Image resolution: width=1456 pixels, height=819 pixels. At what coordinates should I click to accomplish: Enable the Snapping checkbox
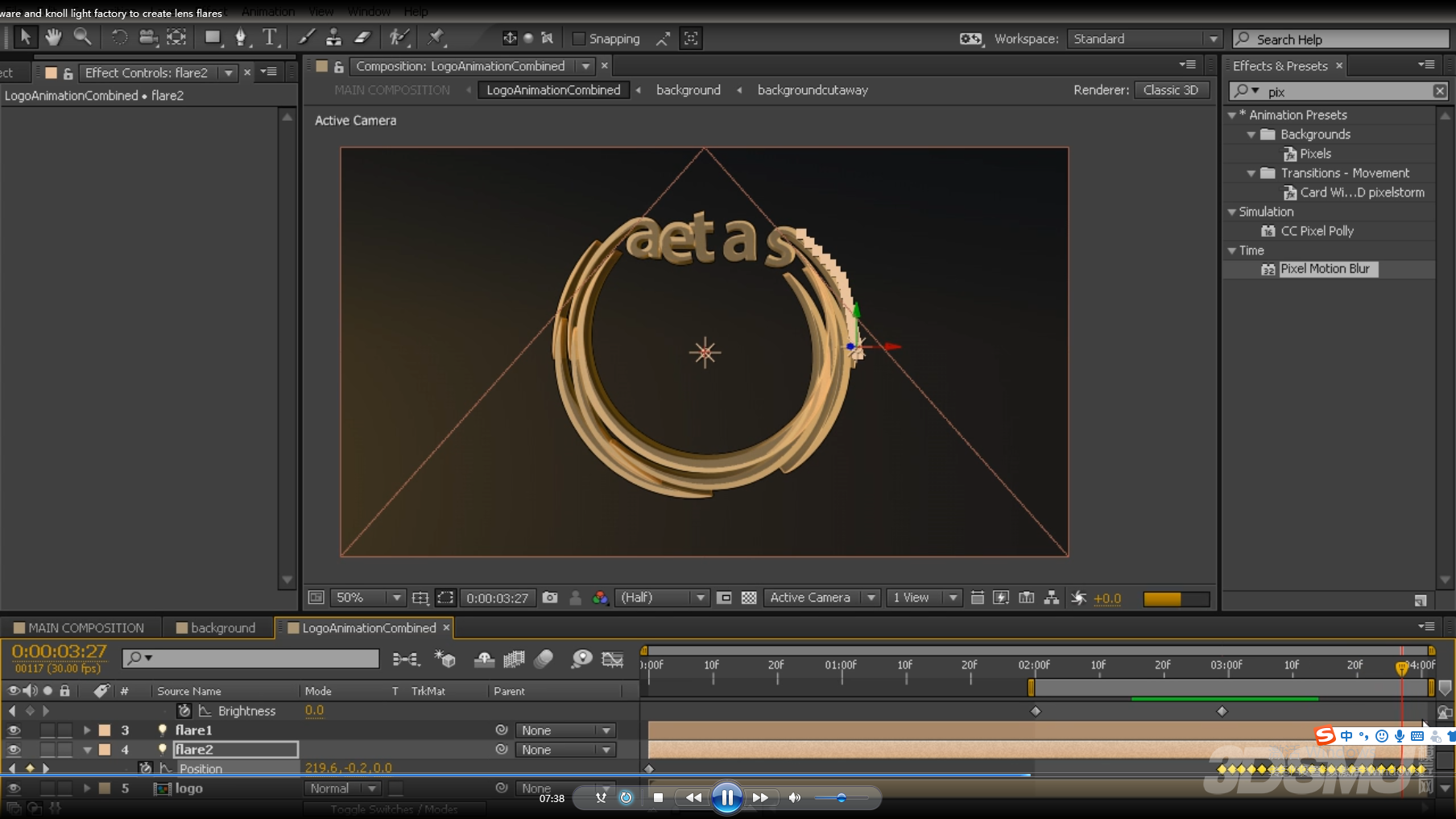[577, 39]
